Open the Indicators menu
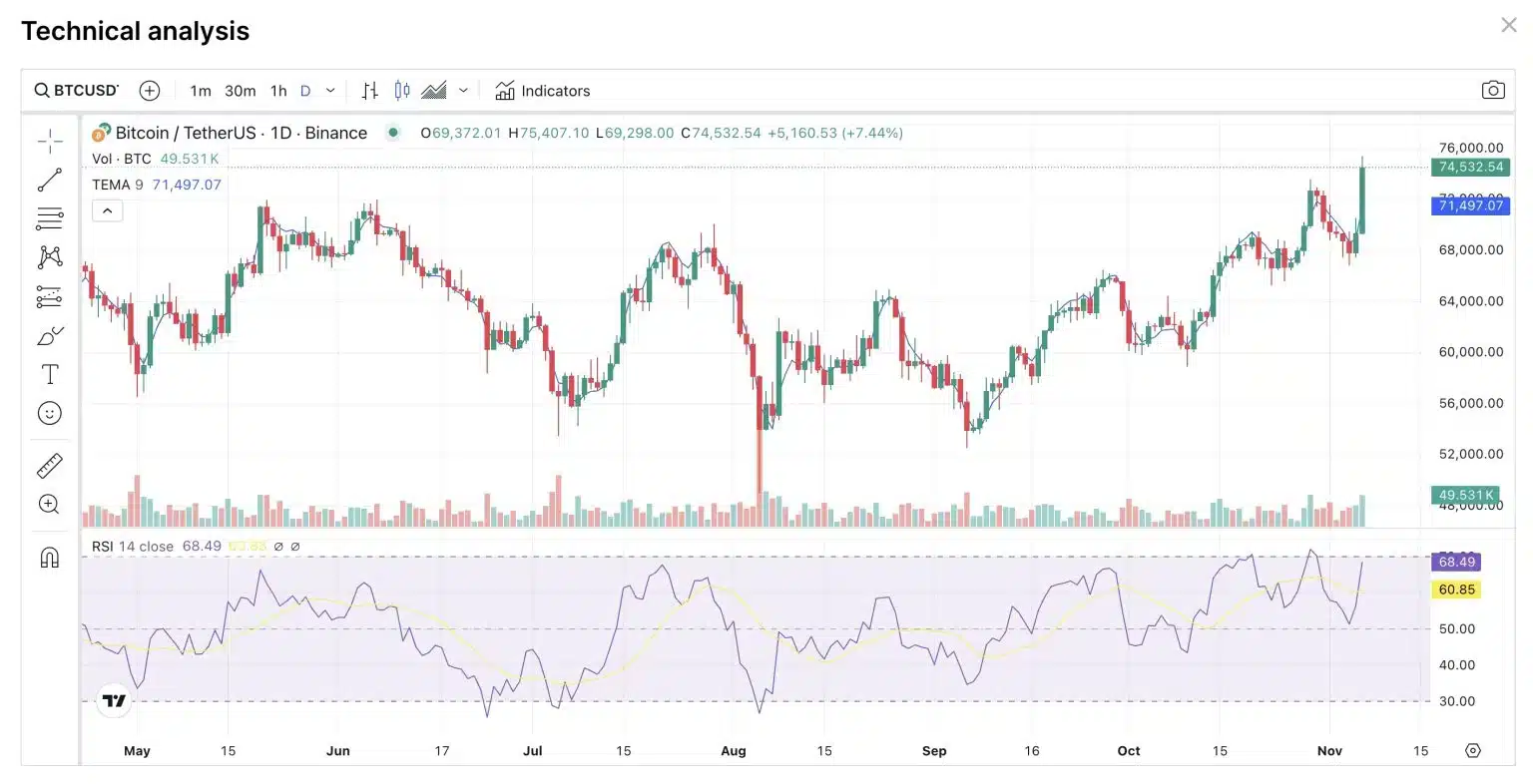 coord(543,91)
